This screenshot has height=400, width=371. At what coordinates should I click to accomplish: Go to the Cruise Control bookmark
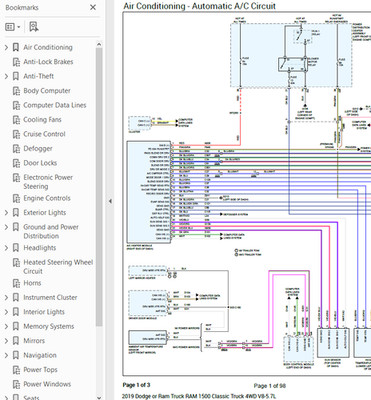(x=44, y=134)
